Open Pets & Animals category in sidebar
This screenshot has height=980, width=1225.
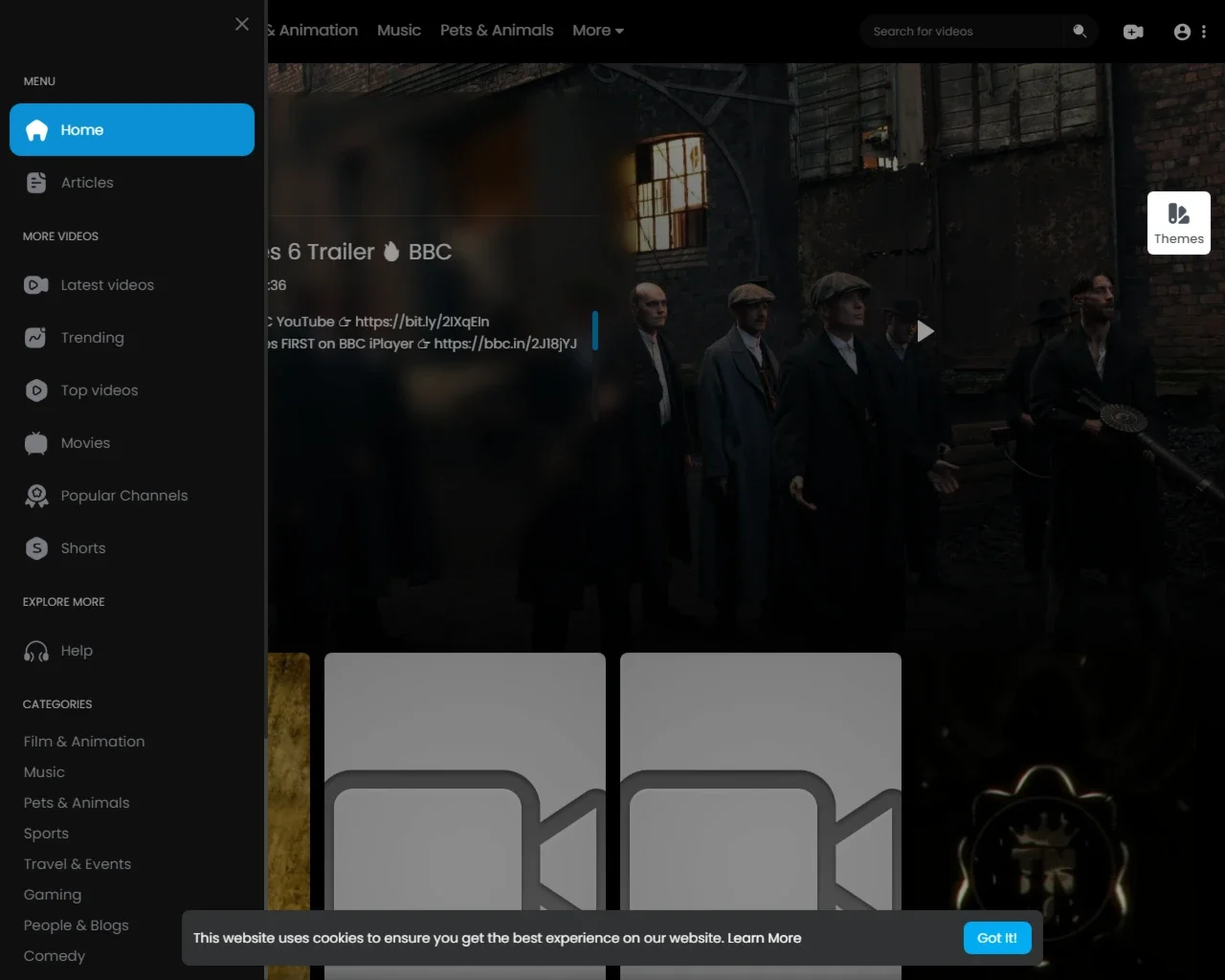coord(77,803)
